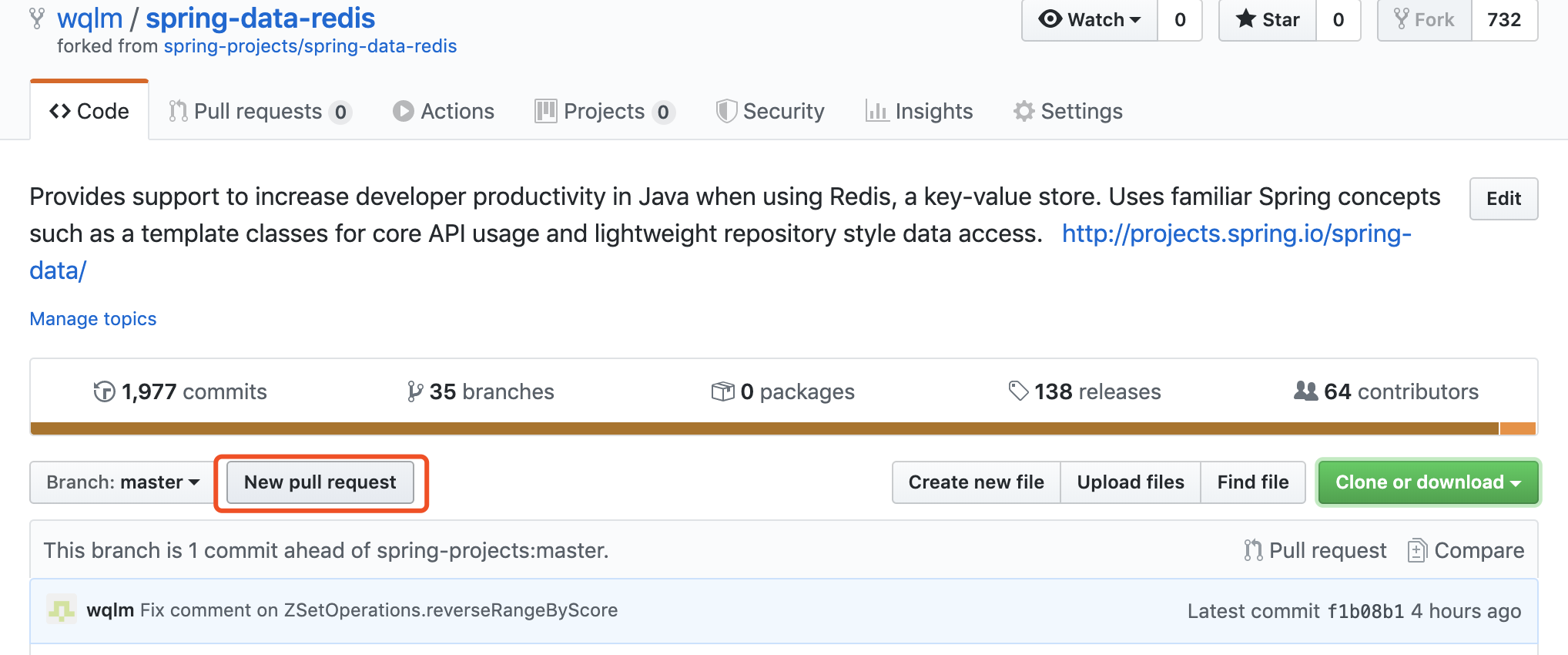Open commit message Fix comment on ZSetOperations.reverseRangeByScore

(379, 610)
